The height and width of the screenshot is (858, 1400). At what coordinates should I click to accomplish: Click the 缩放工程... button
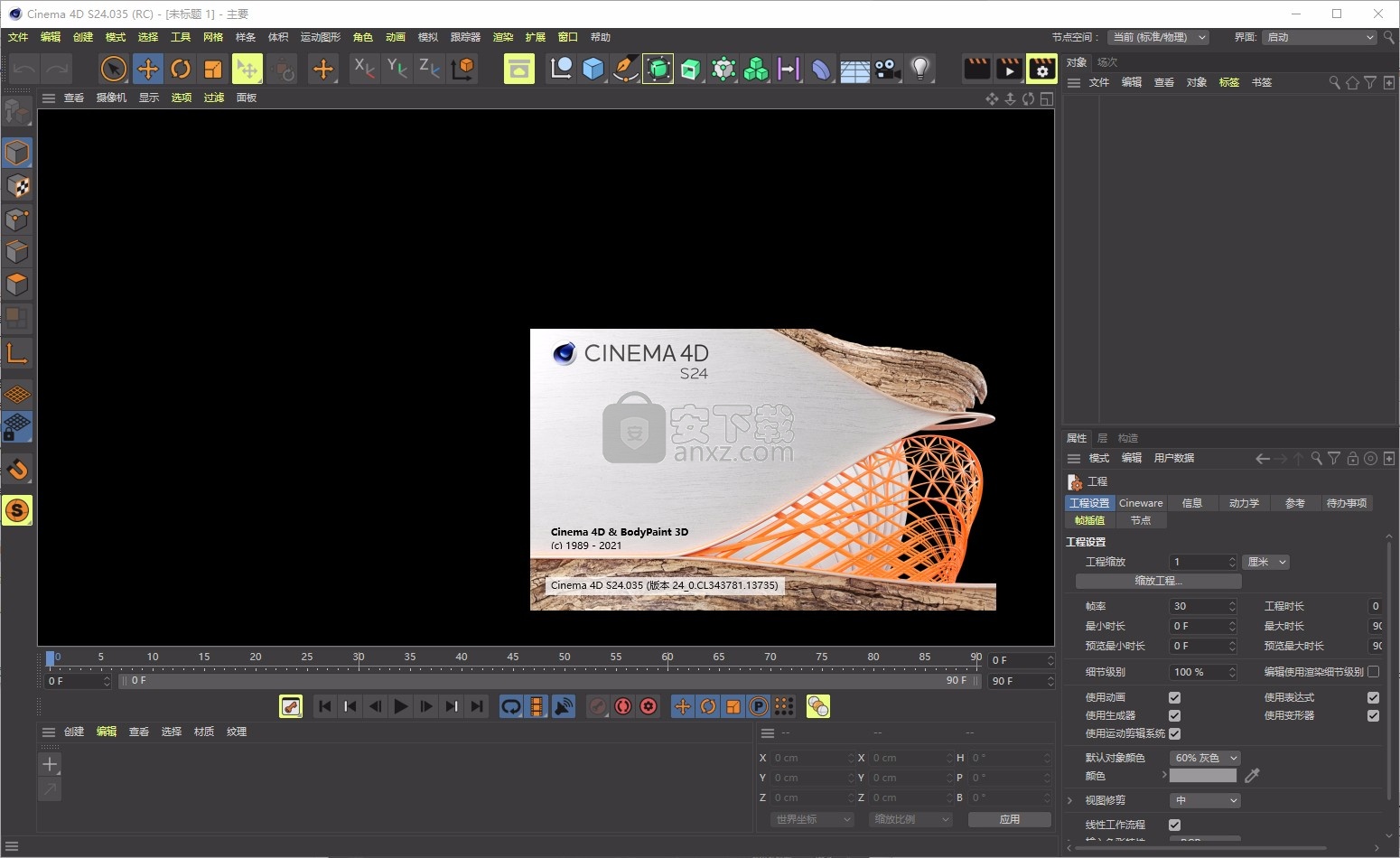1159,581
